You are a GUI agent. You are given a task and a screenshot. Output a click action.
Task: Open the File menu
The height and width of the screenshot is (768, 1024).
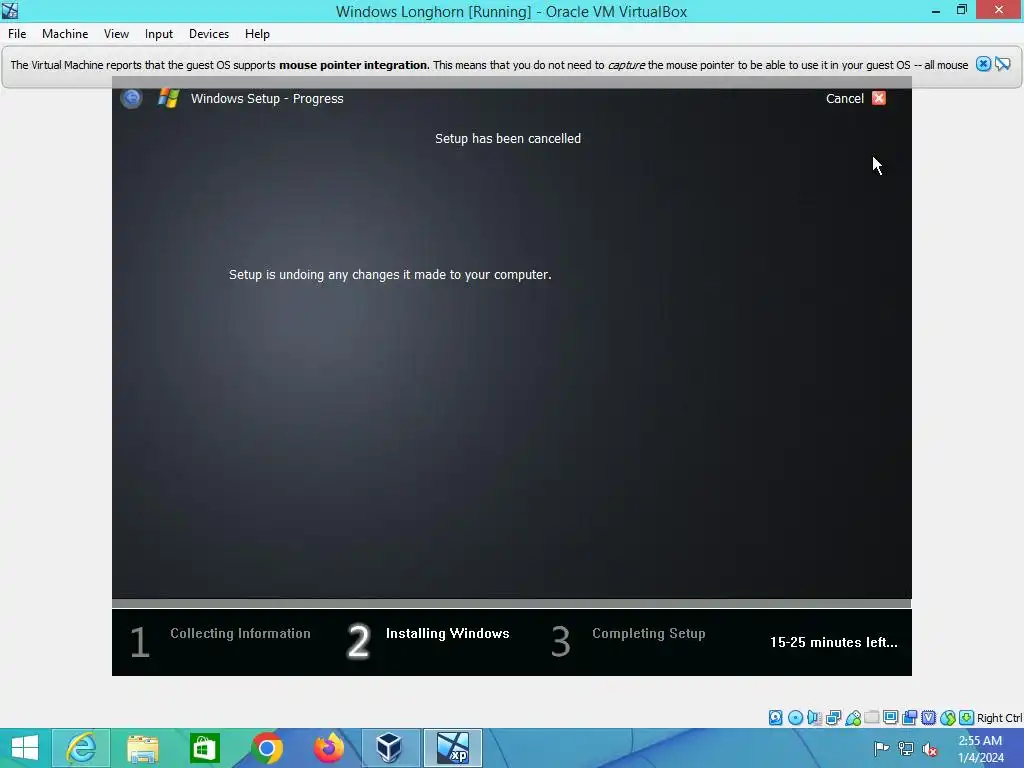(17, 34)
